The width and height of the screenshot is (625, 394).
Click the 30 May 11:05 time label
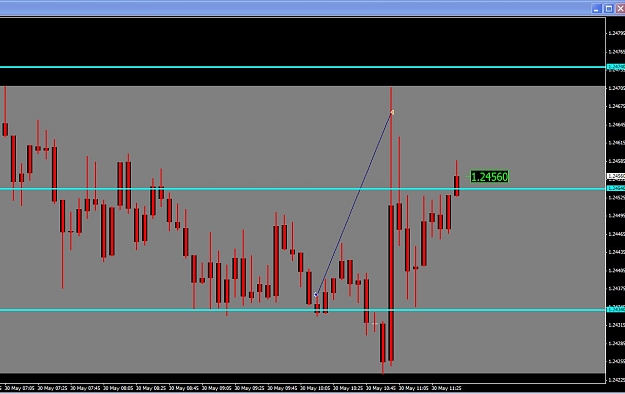click(x=414, y=388)
